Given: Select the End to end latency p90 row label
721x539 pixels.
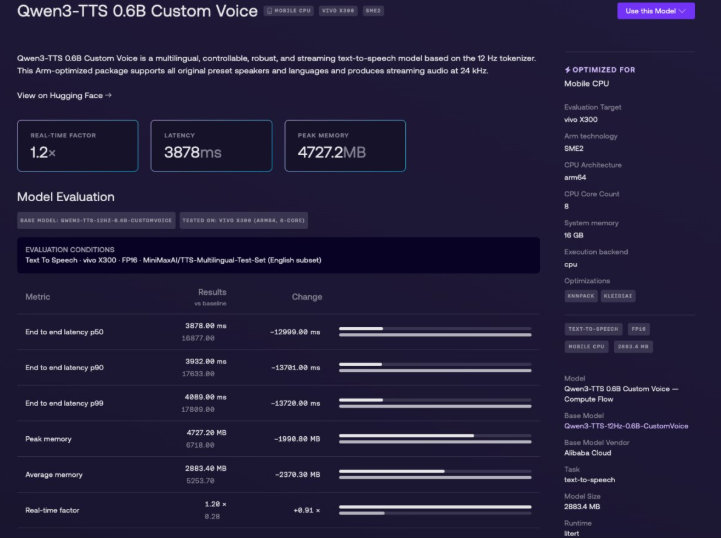Looking at the screenshot, I should (64, 368).
